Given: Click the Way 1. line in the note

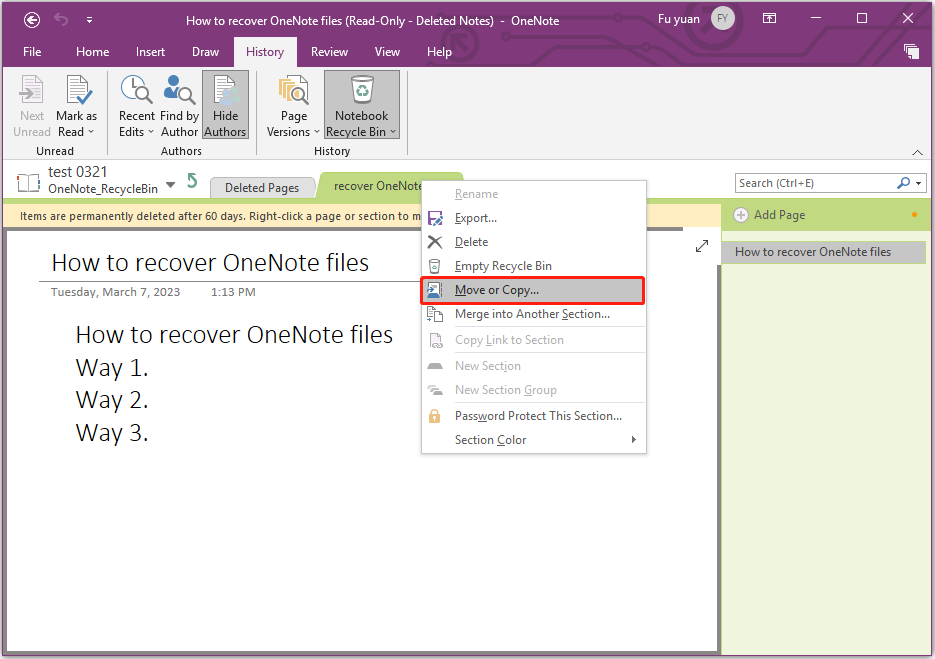Looking at the screenshot, I should [112, 368].
